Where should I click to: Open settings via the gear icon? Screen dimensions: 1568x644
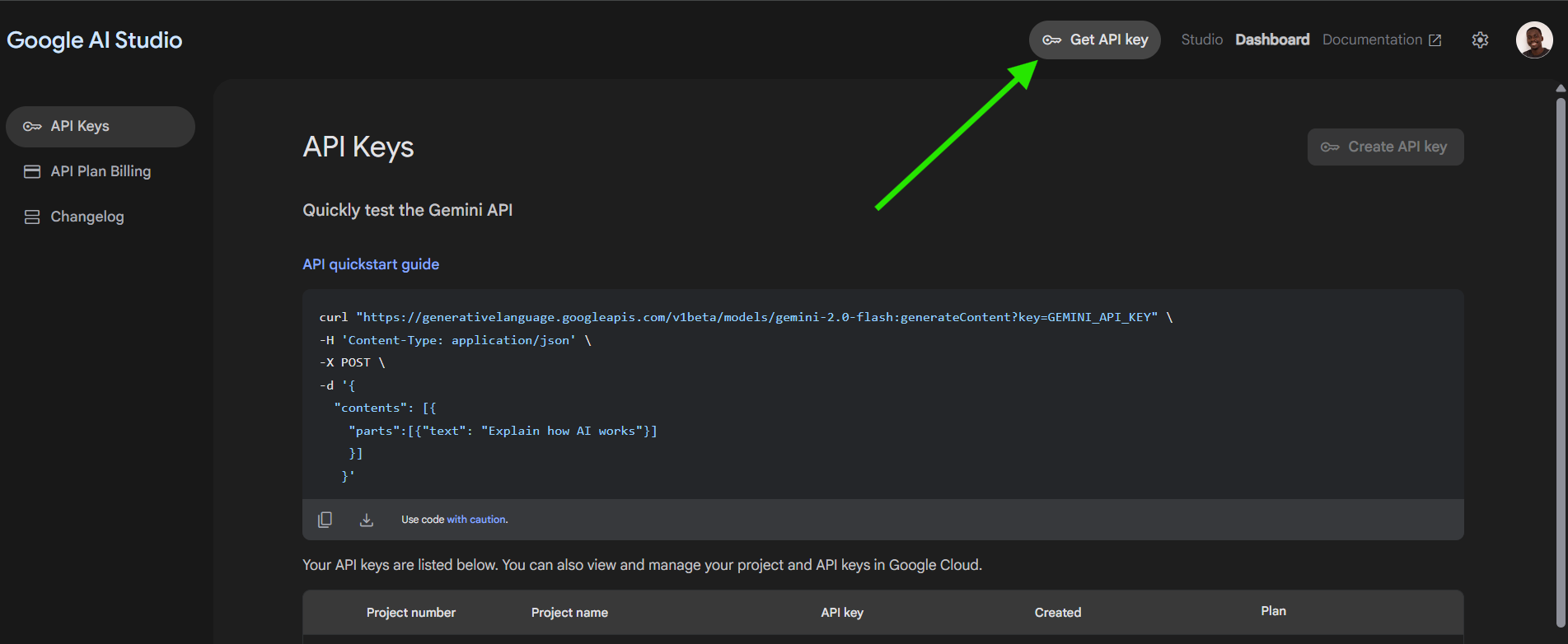[x=1480, y=40]
